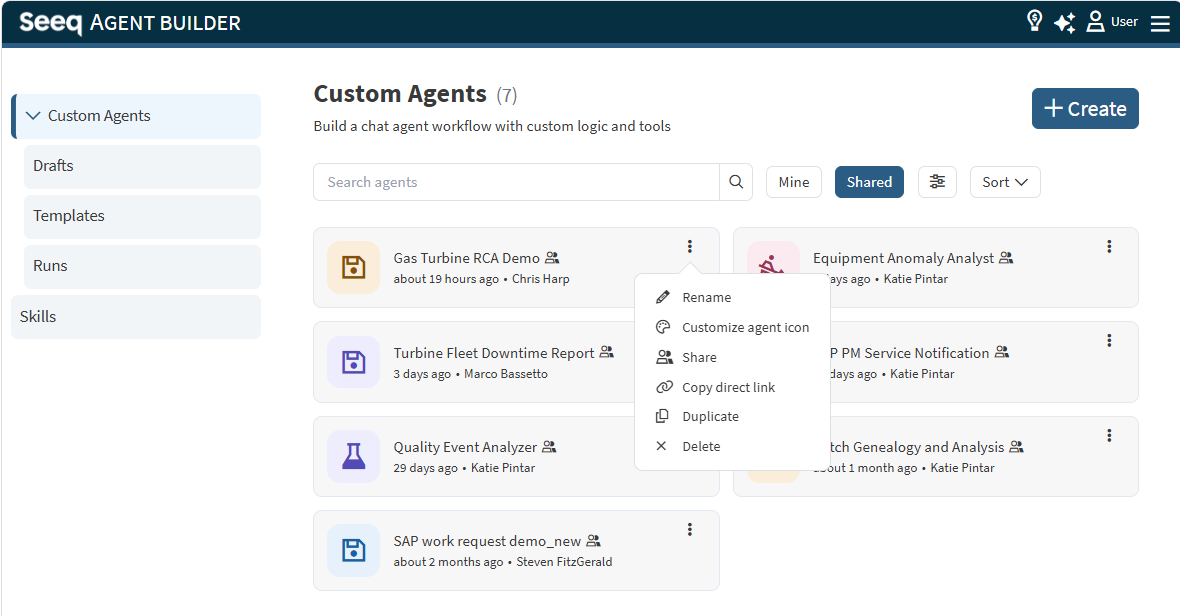Click shared-users icon next to SAP work request demo_new
The height and width of the screenshot is (616, 1180).
(x=593, y=541)
